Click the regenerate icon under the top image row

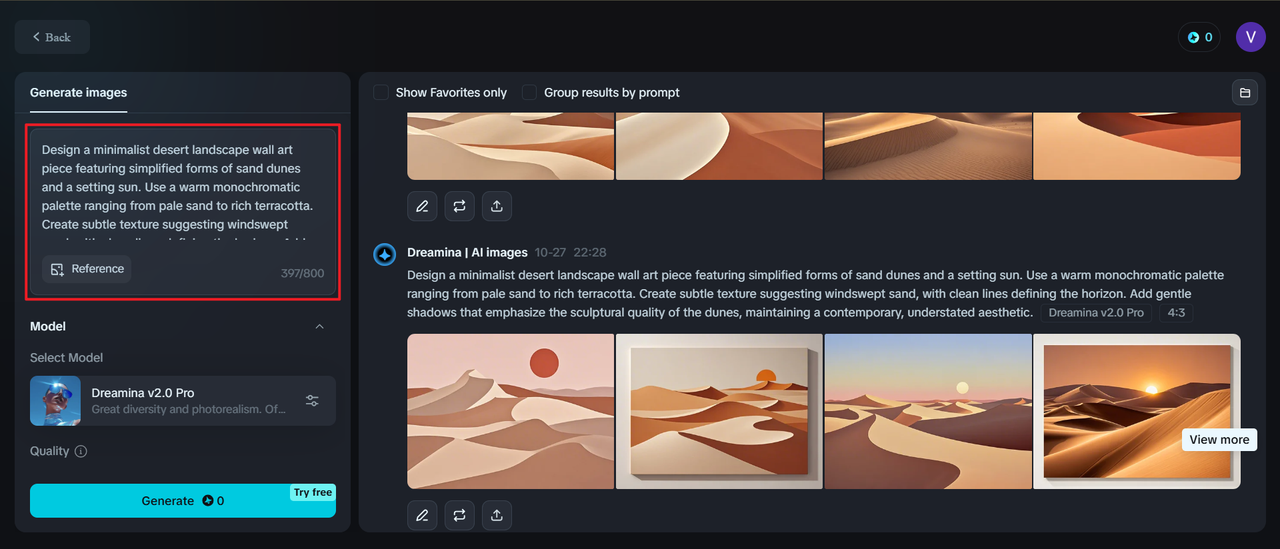[x=459, y=206]
